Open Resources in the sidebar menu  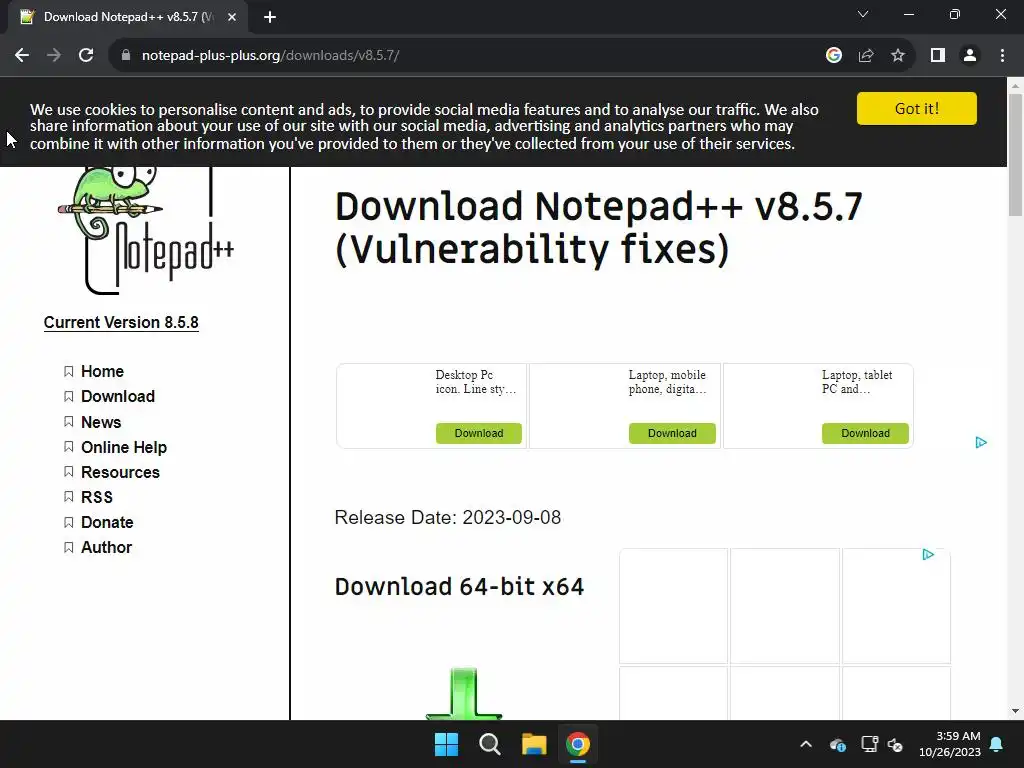pyautogui.click(x=120, y=472)
